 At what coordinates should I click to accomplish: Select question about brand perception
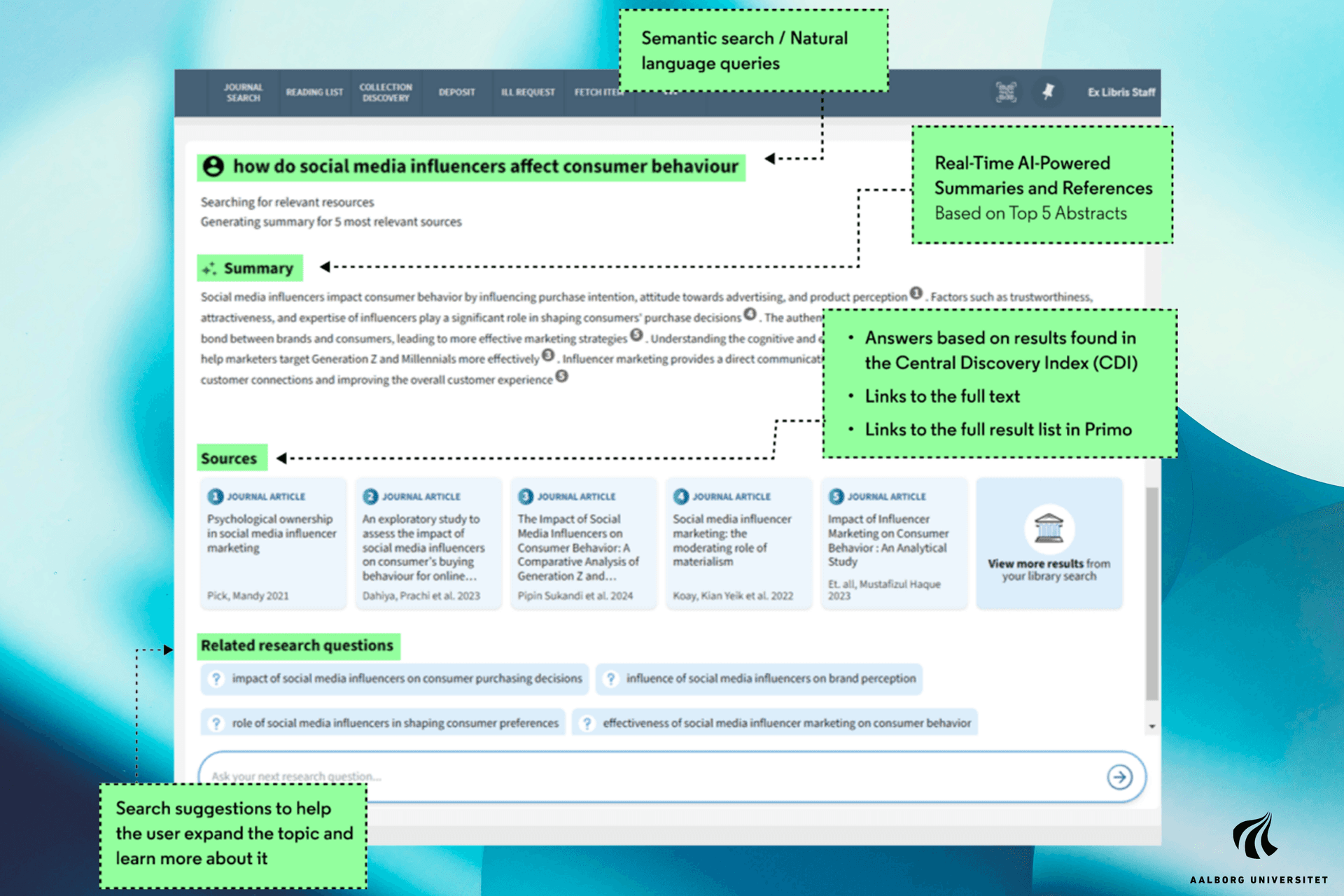759,678
